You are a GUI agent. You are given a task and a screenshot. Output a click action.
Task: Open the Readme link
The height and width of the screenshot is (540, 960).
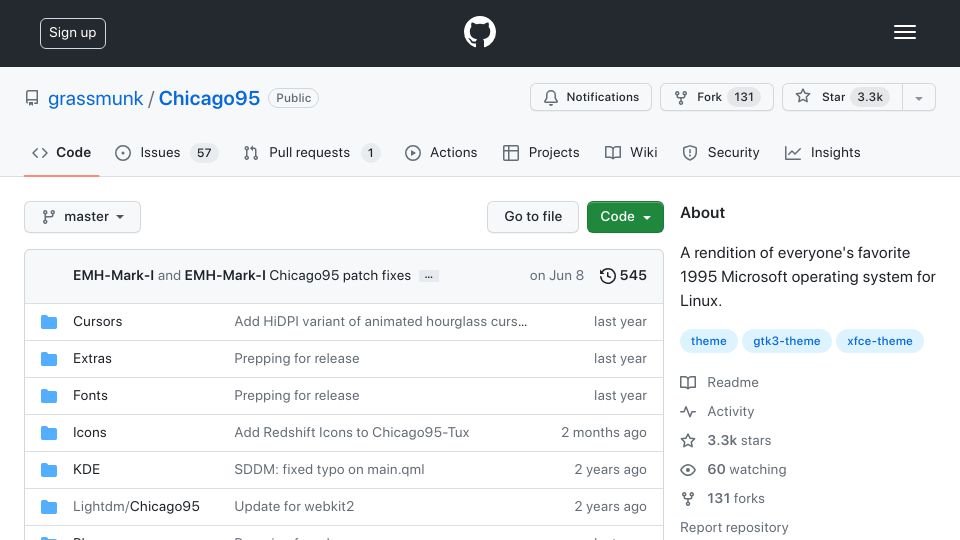coord(733,383)
